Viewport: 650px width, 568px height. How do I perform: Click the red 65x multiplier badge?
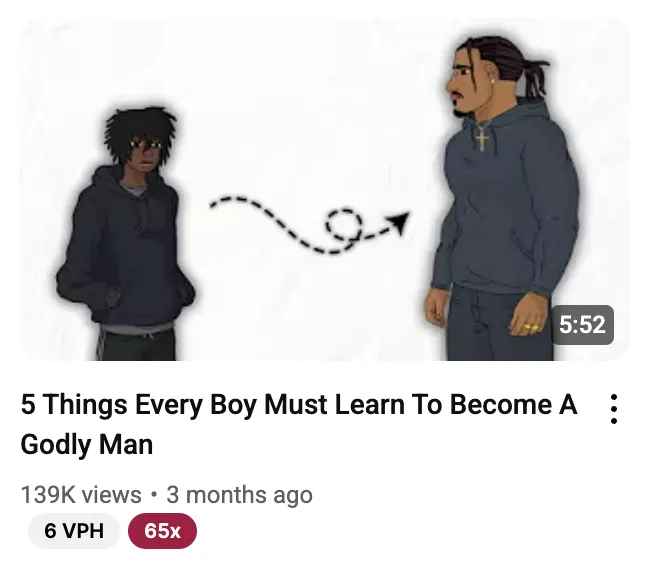click(162, 531)
